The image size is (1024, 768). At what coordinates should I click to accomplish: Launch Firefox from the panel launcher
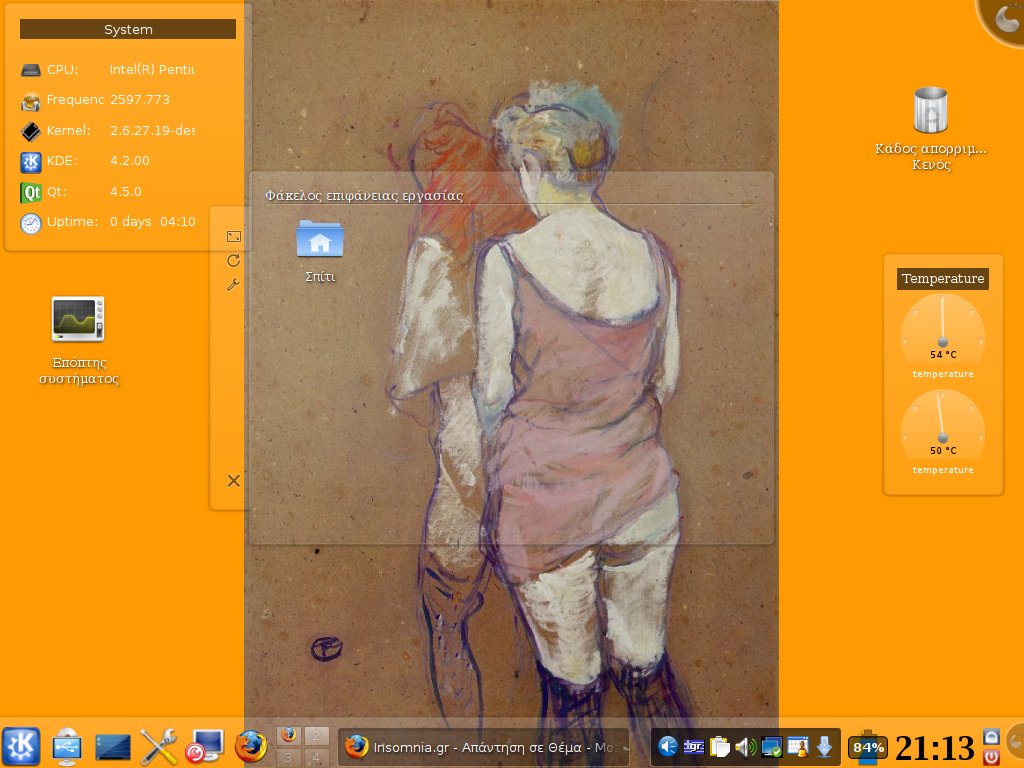(251, 746)
